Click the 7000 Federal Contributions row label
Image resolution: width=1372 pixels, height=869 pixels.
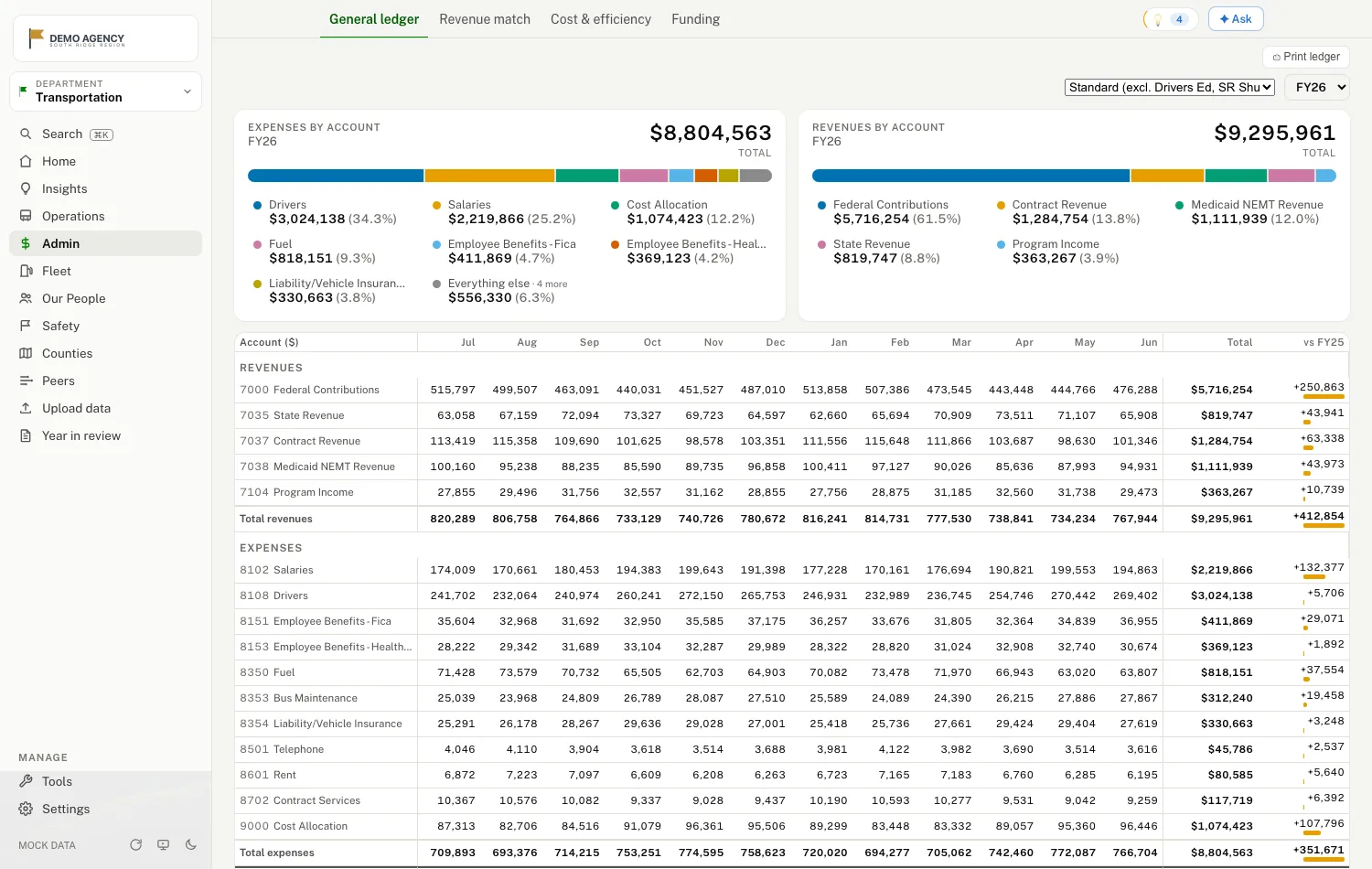pos(309,390)
